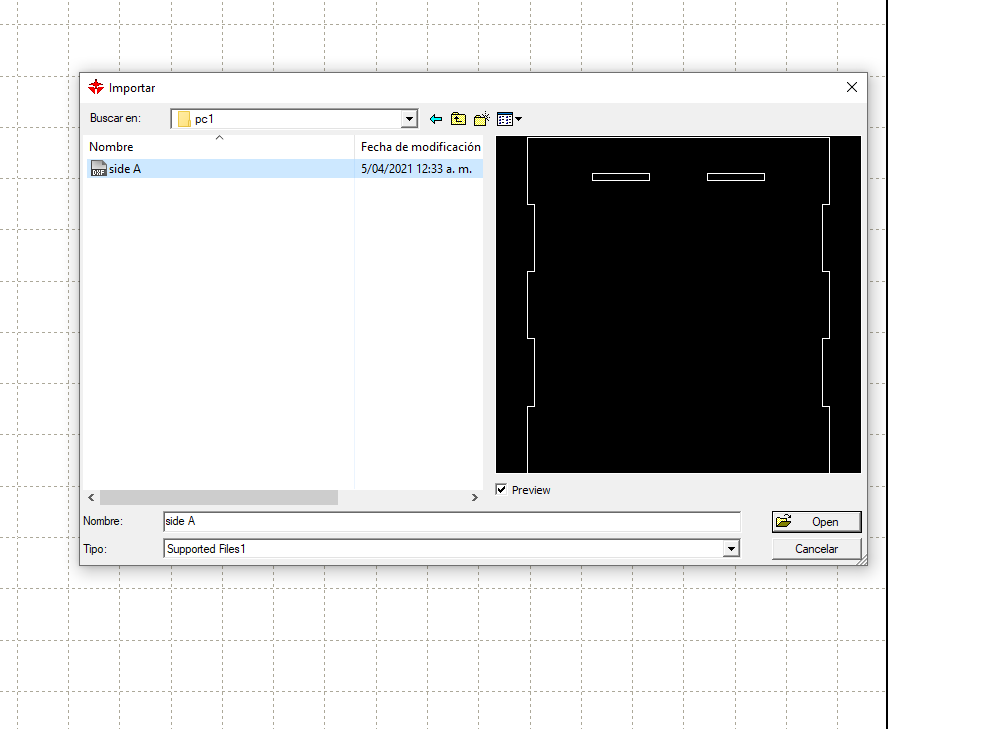Screen dimensions: 996x729
Task: Click the 5/04/2021 12:33 a. m. date cell
Action: pyautogui.click(x=417, y=169)
